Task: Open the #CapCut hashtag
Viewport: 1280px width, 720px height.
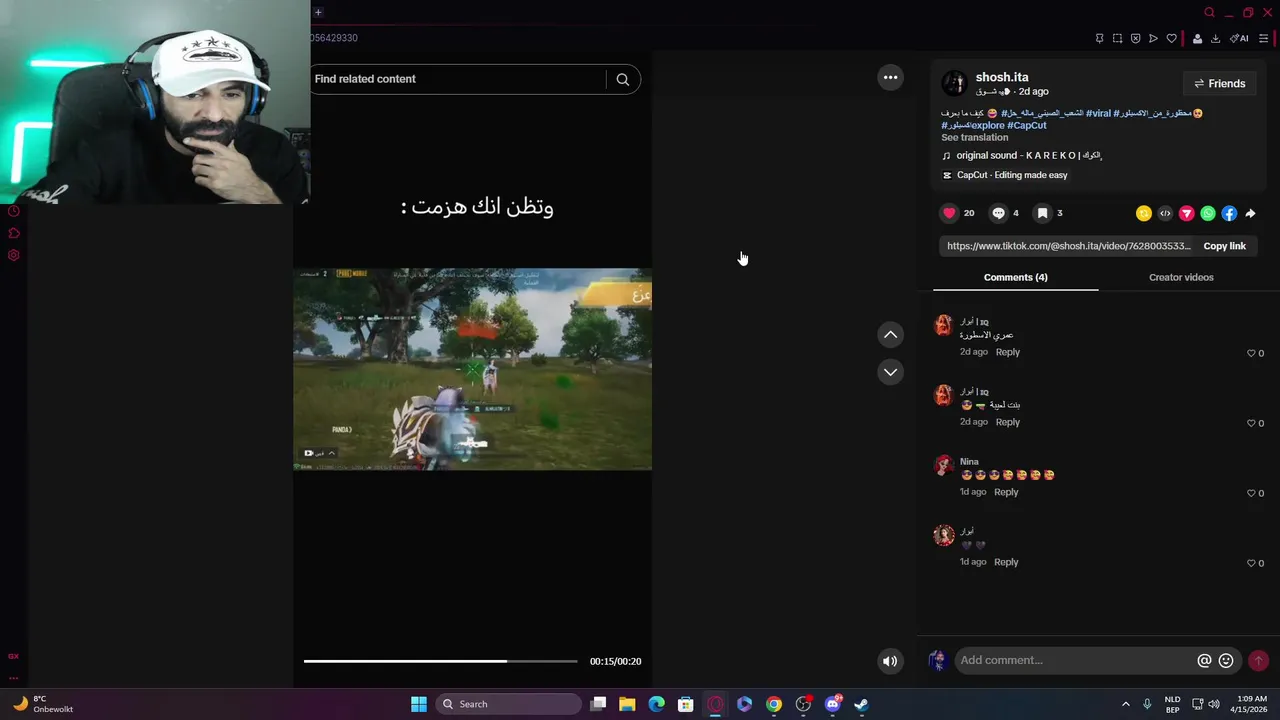Action: (1027, 125)
